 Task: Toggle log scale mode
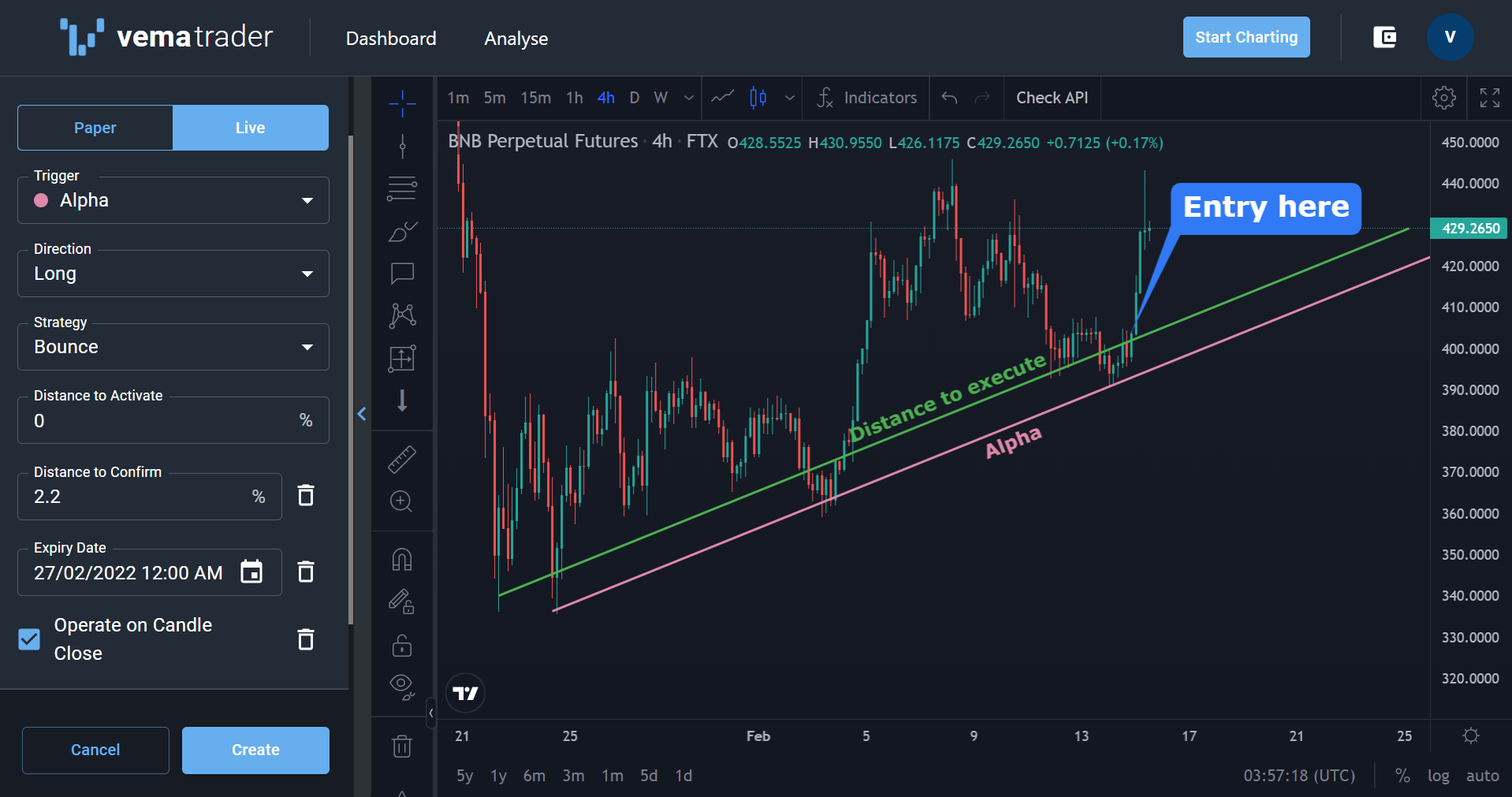[1439, 776]
